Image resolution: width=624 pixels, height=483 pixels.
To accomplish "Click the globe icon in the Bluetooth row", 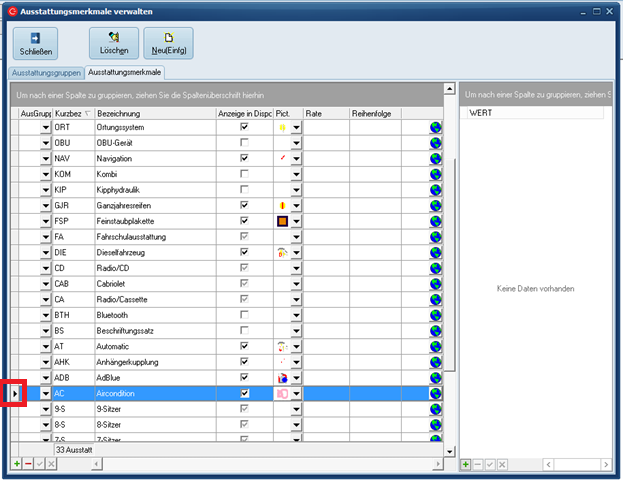I will coord(436,315).
